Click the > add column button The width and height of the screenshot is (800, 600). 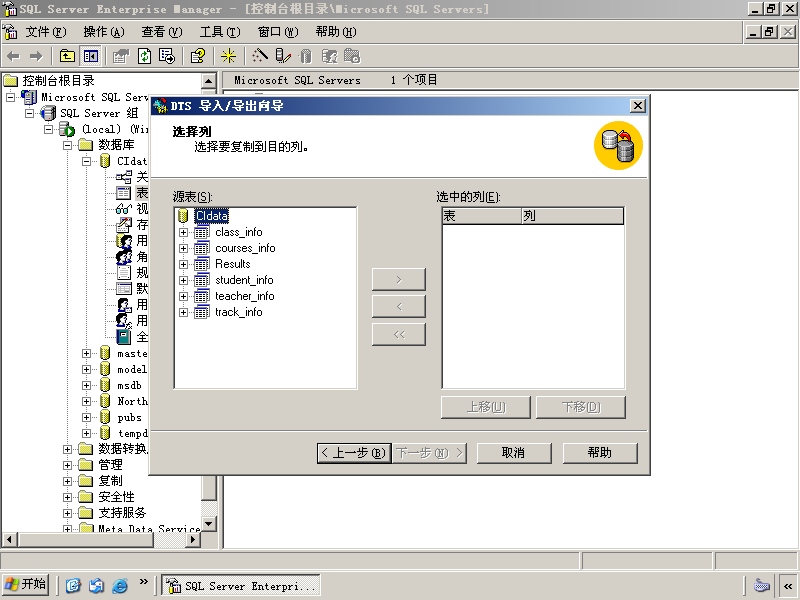(398, 280)
